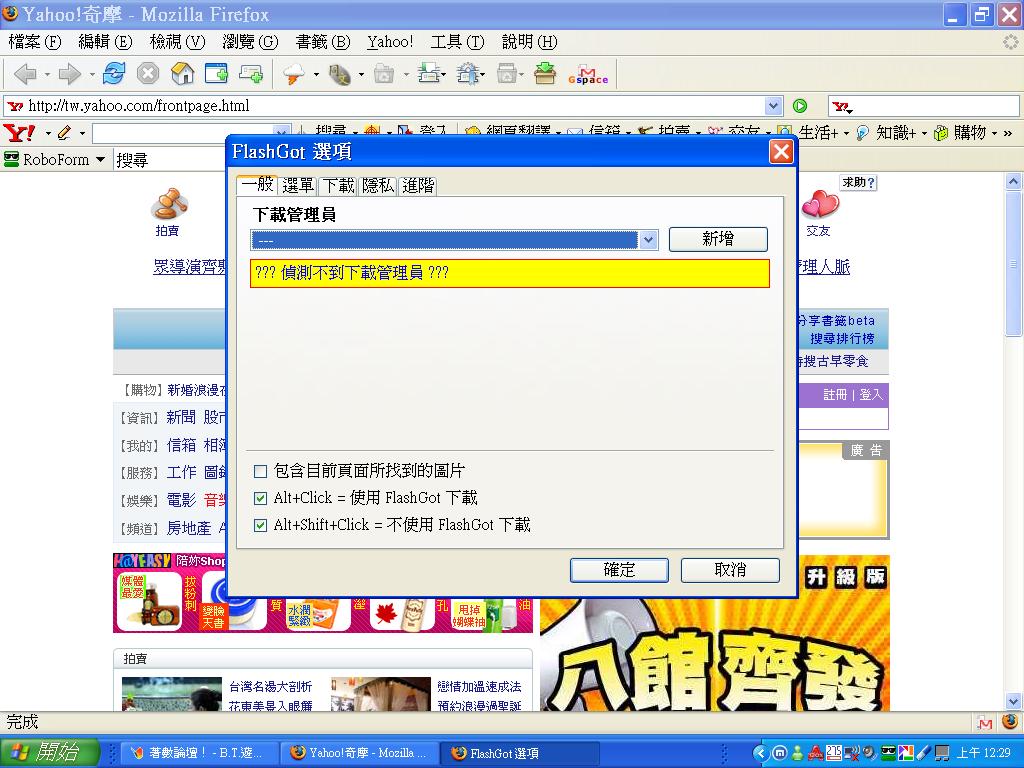Open the Back button history dropdown arrow
Image resolution: width=1024 pixels, height=768 pixels.
[x=47, y=74]
